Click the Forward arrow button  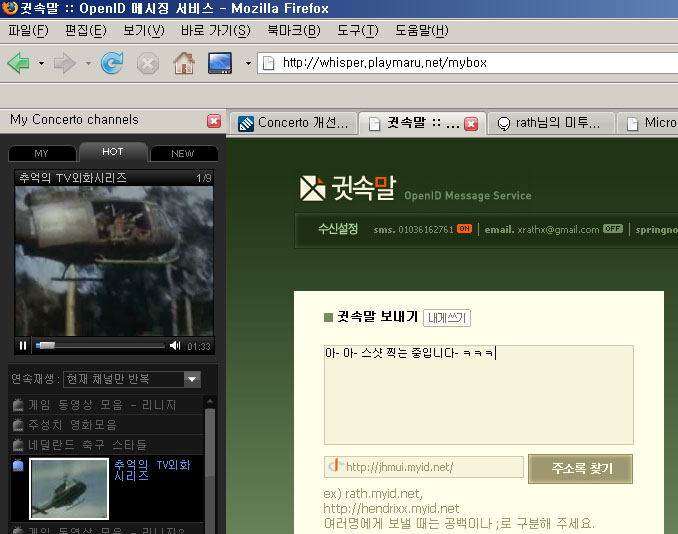point(64,63)
